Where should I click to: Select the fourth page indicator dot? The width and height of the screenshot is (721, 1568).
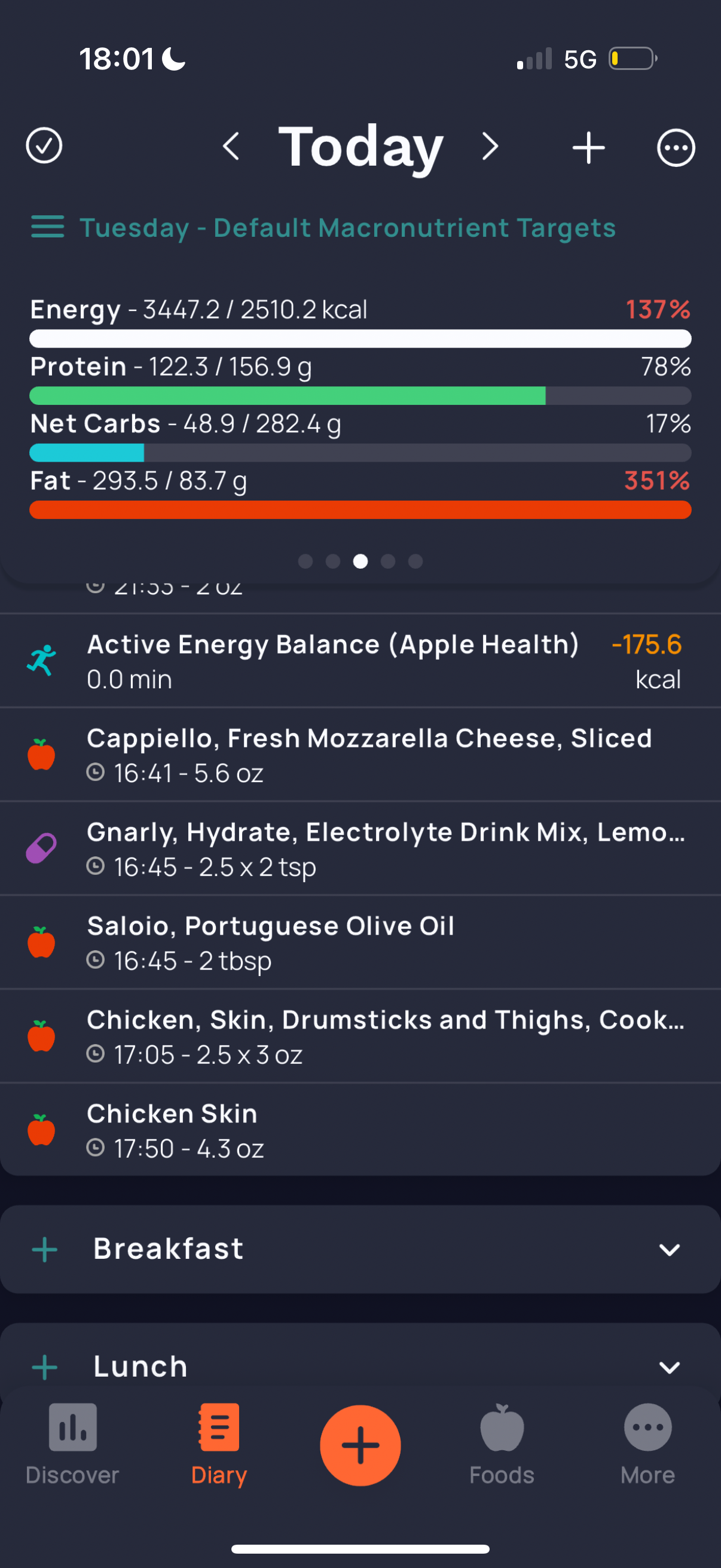[x=387, y=561]
